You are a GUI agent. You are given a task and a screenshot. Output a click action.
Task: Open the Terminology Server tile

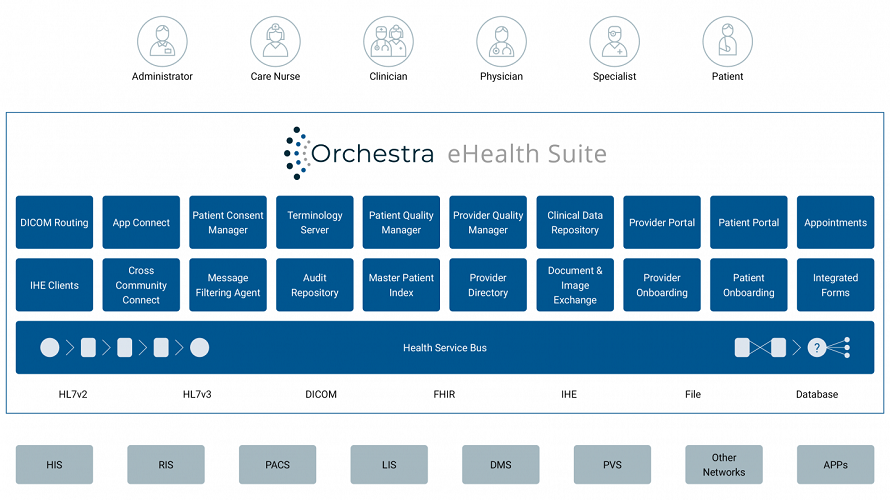314,222
